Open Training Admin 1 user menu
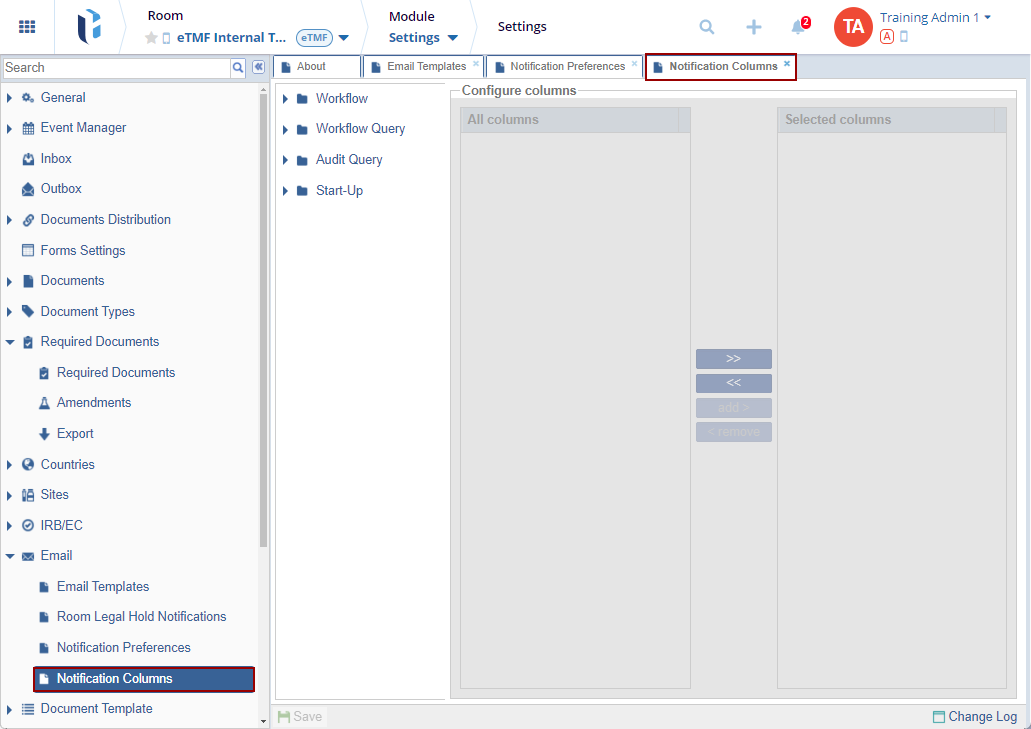1031x729 pixels. (x=935, y=18)
